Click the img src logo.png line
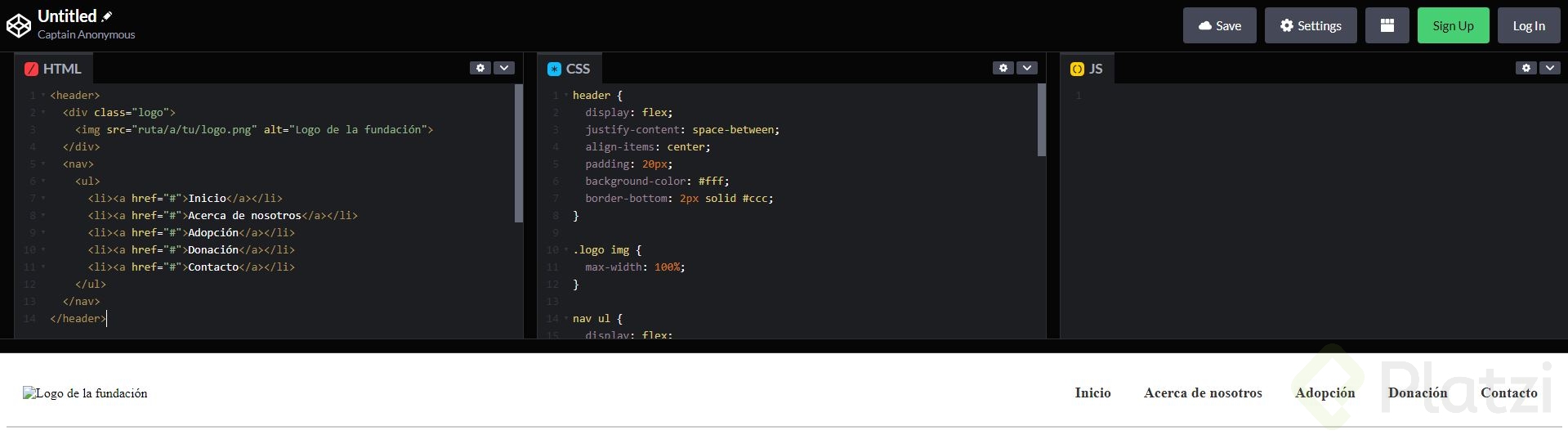 pyautogui.click(x=254, y=130)
